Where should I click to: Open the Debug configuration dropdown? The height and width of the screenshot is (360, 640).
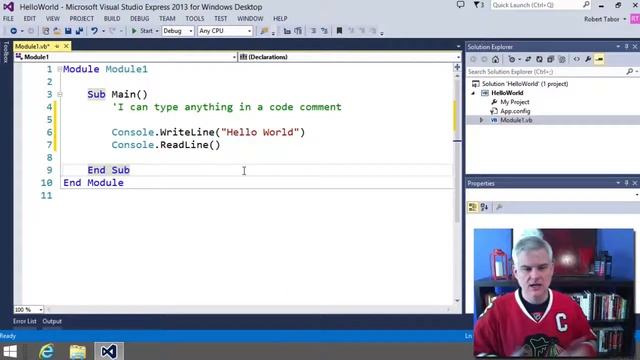tap(178, 31)
